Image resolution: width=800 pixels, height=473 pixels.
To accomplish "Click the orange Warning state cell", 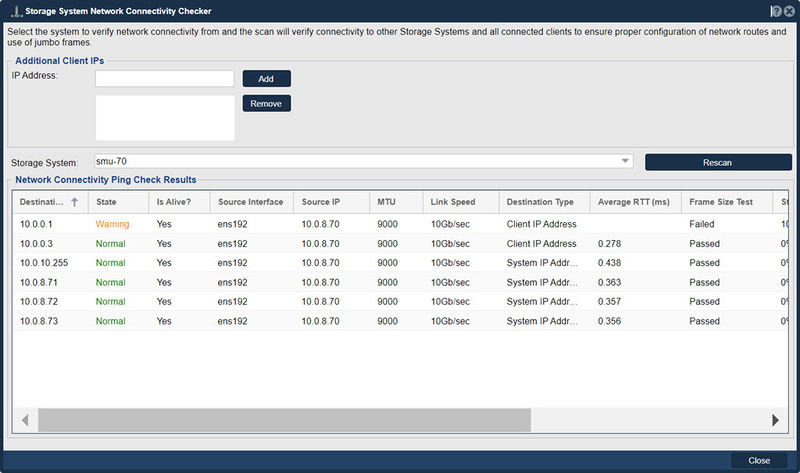I will (x=112, y=224).
